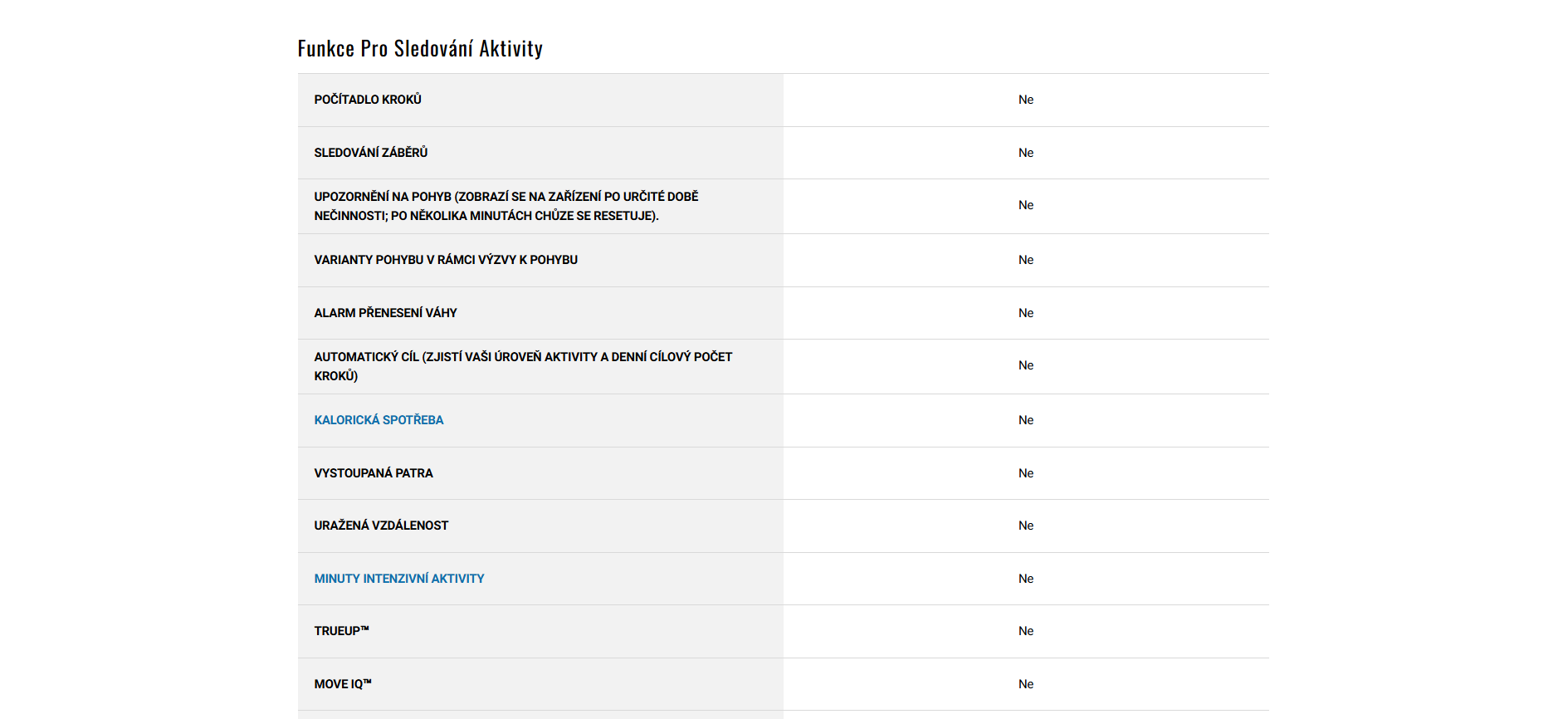The height and width of the screenshot is (719, 1568).
Task: Click the Automatický cíl row label
Action: click(x=522, y=366)
